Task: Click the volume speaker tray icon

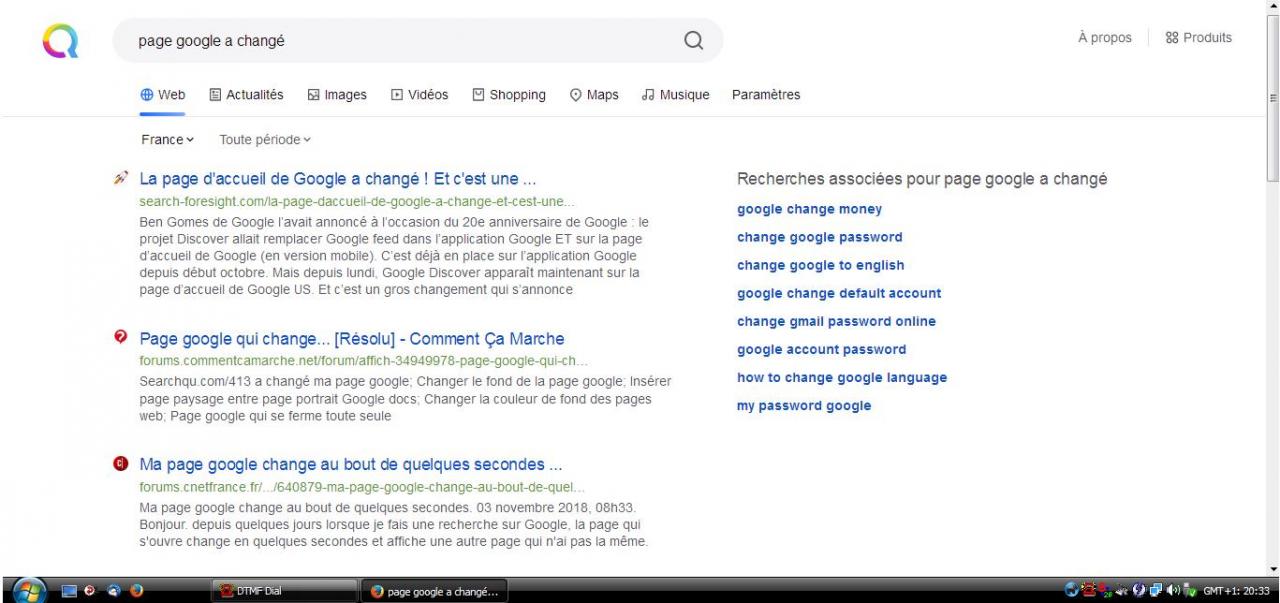Action: click(1173, 590)
